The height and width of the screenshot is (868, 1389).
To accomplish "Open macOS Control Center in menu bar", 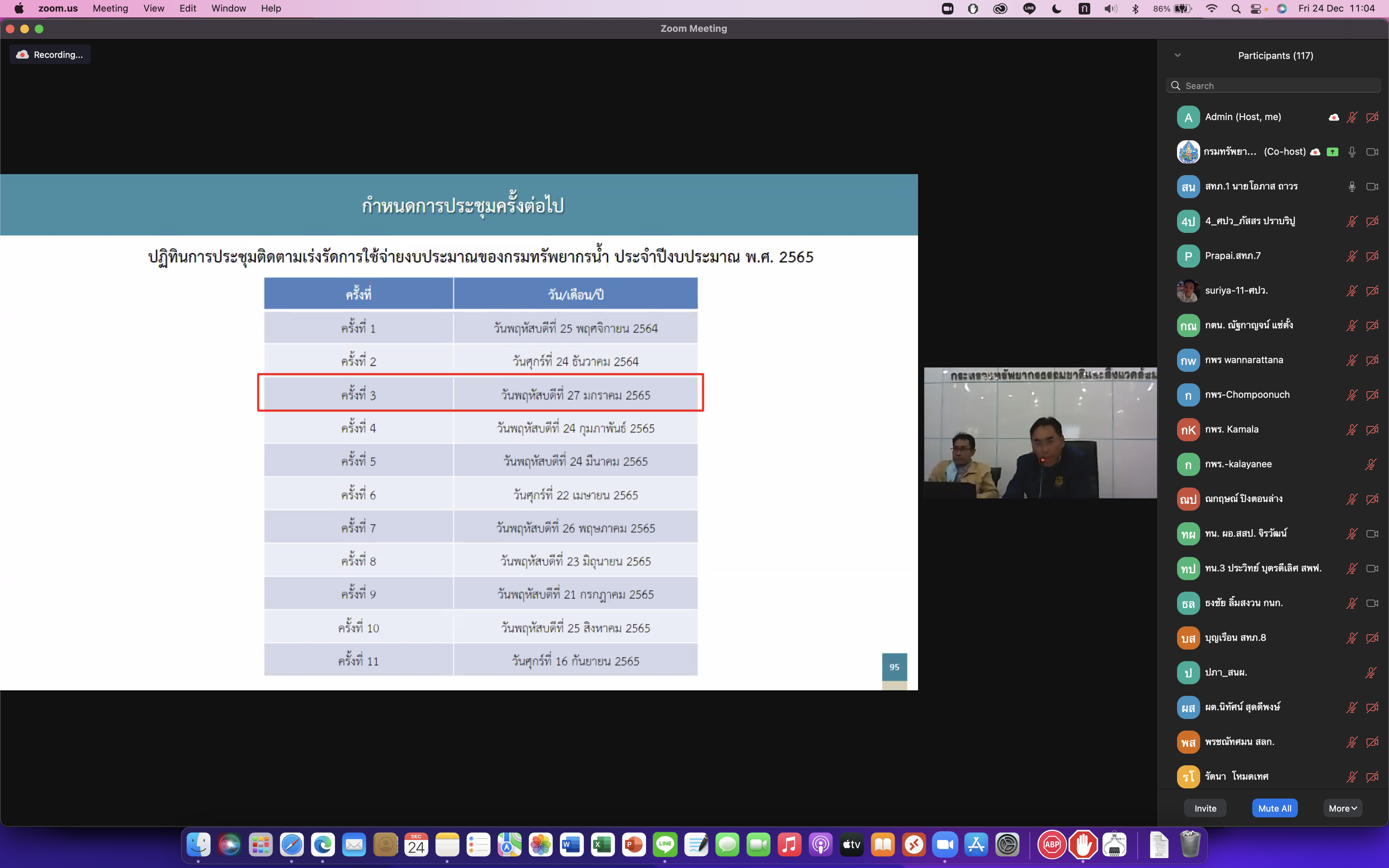I will pos(1256,9).
